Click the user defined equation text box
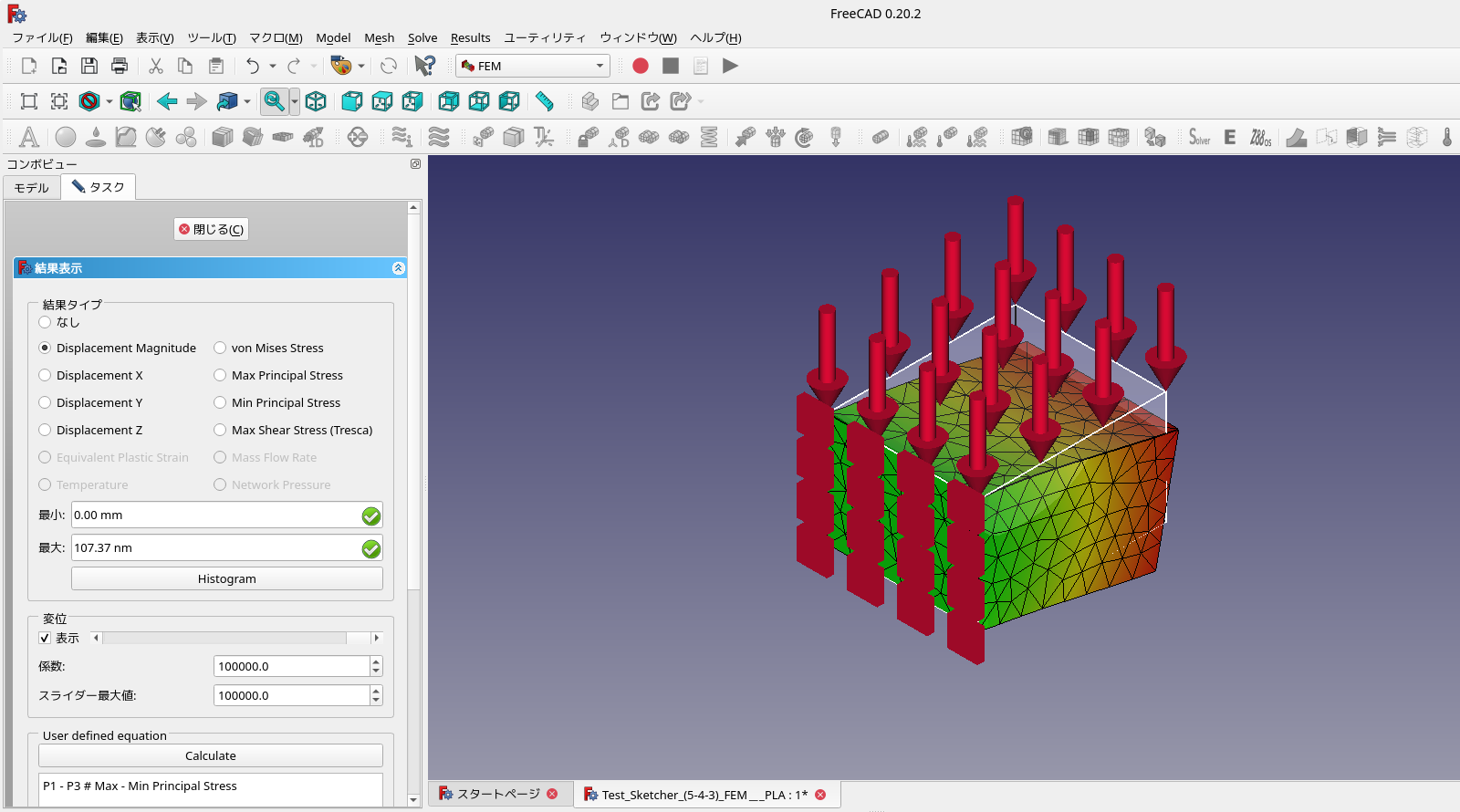 (x=211, y=790)
